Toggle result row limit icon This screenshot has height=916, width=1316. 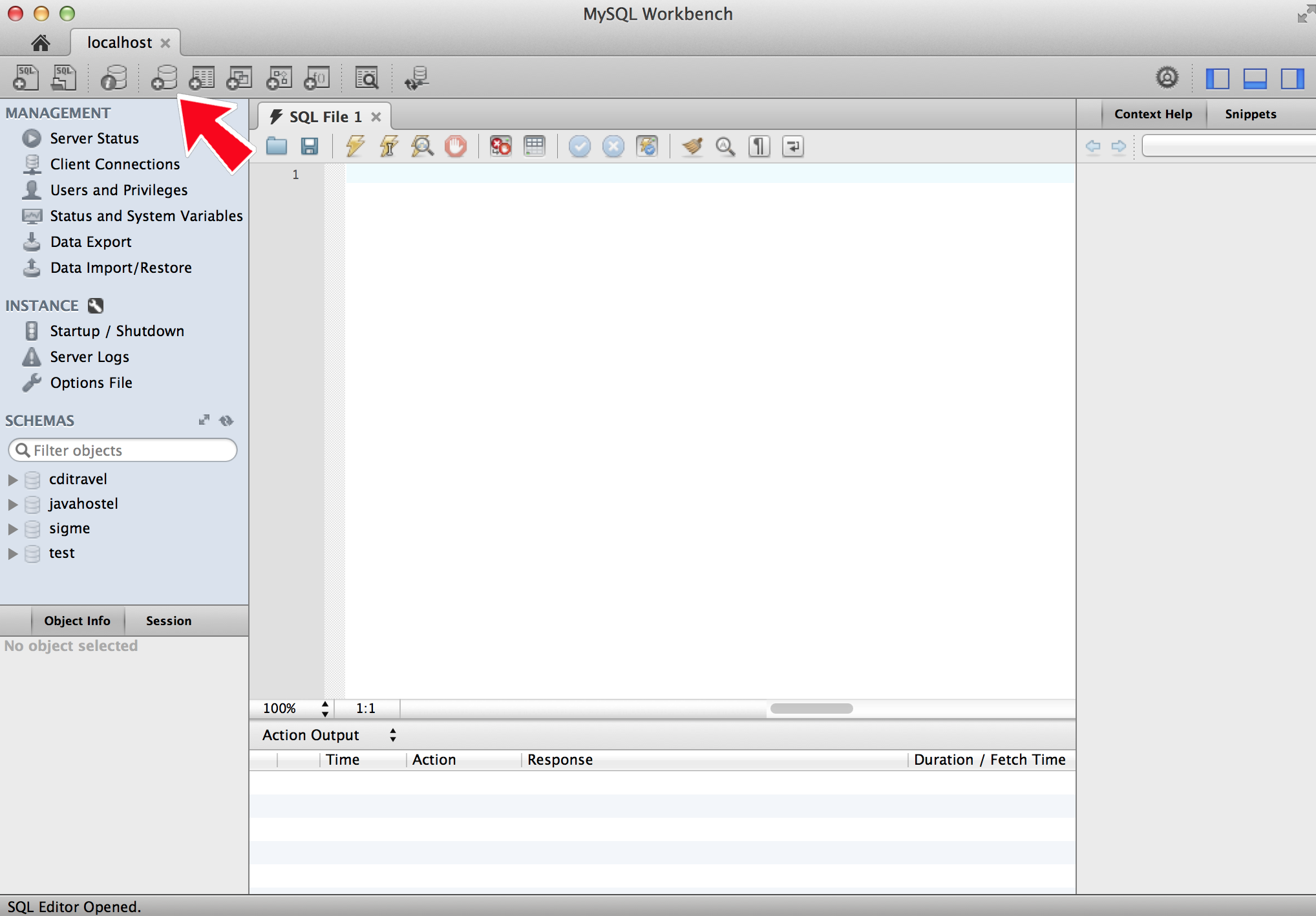coord(535,146)
